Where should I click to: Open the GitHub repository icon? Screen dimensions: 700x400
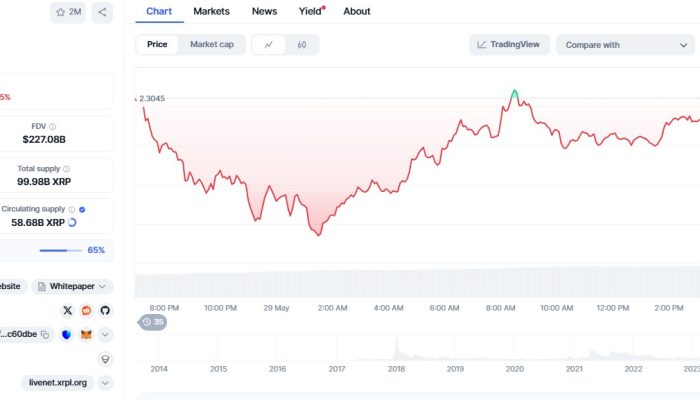104,311
